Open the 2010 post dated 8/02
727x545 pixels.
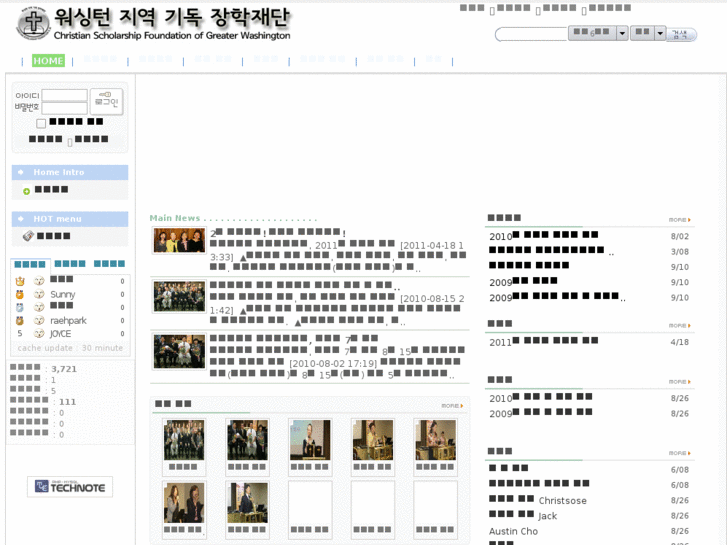tap(543, 236)
